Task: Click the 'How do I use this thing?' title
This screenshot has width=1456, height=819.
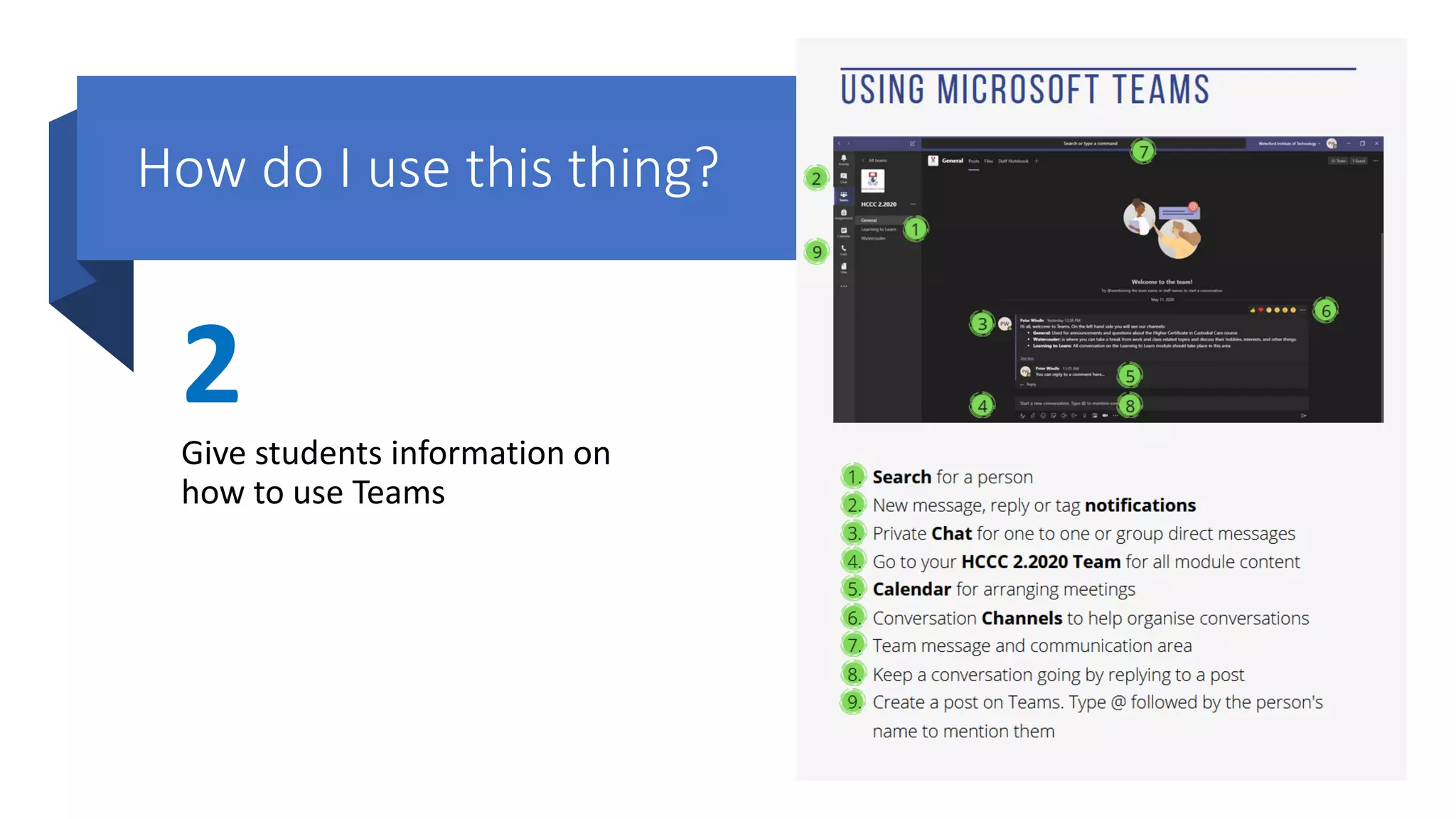Action: [x=428, y=168]
